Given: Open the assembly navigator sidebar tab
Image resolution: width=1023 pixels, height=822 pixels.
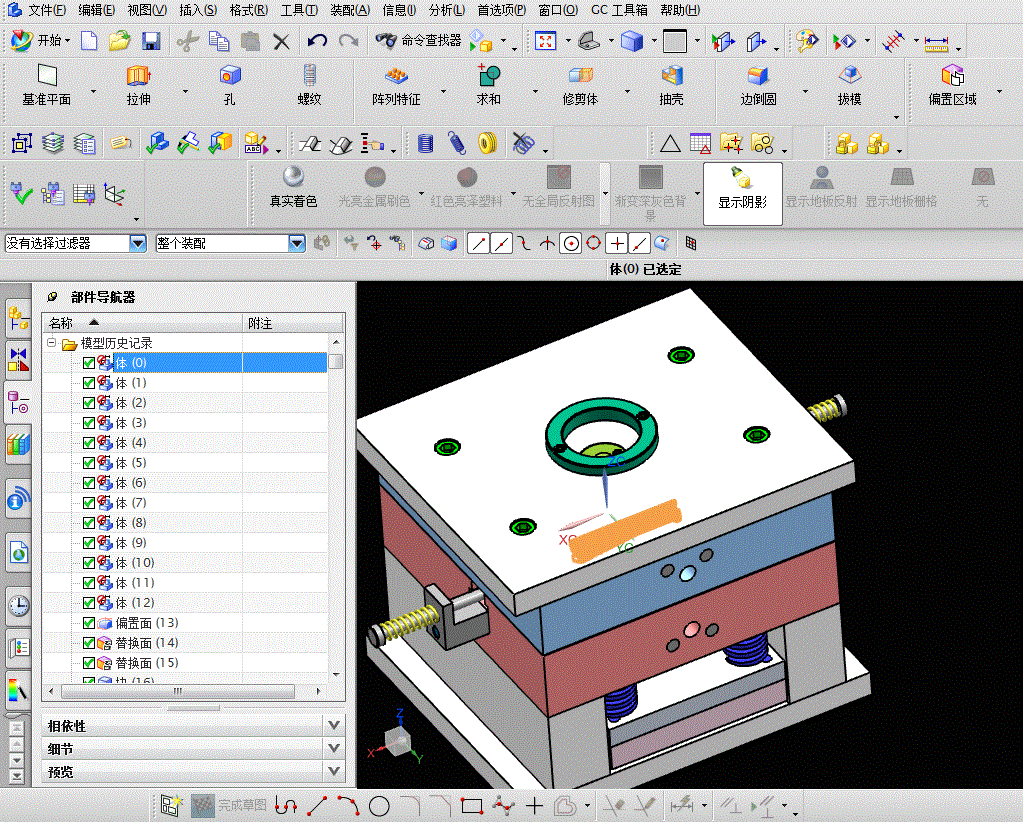Looking at the screenshot, I should (x=18, y=318).
